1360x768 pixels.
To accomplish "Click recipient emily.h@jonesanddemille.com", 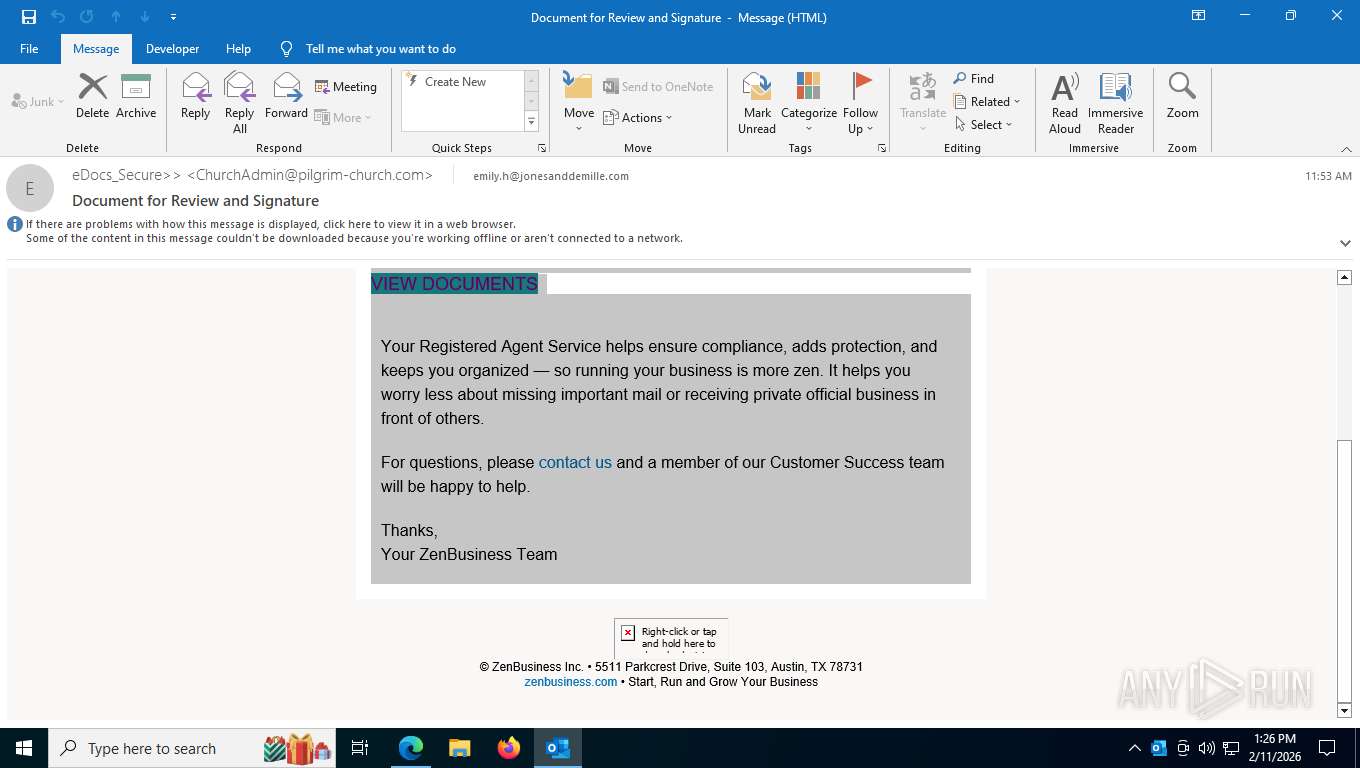I will coord(551,176).
